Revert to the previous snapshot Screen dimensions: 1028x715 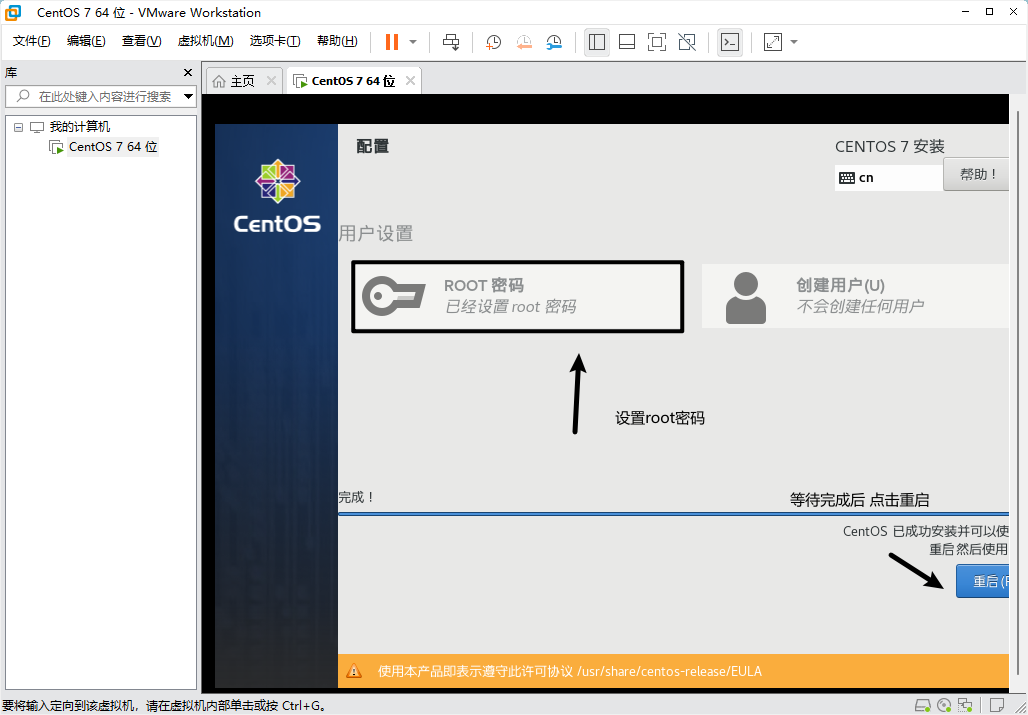524,42
